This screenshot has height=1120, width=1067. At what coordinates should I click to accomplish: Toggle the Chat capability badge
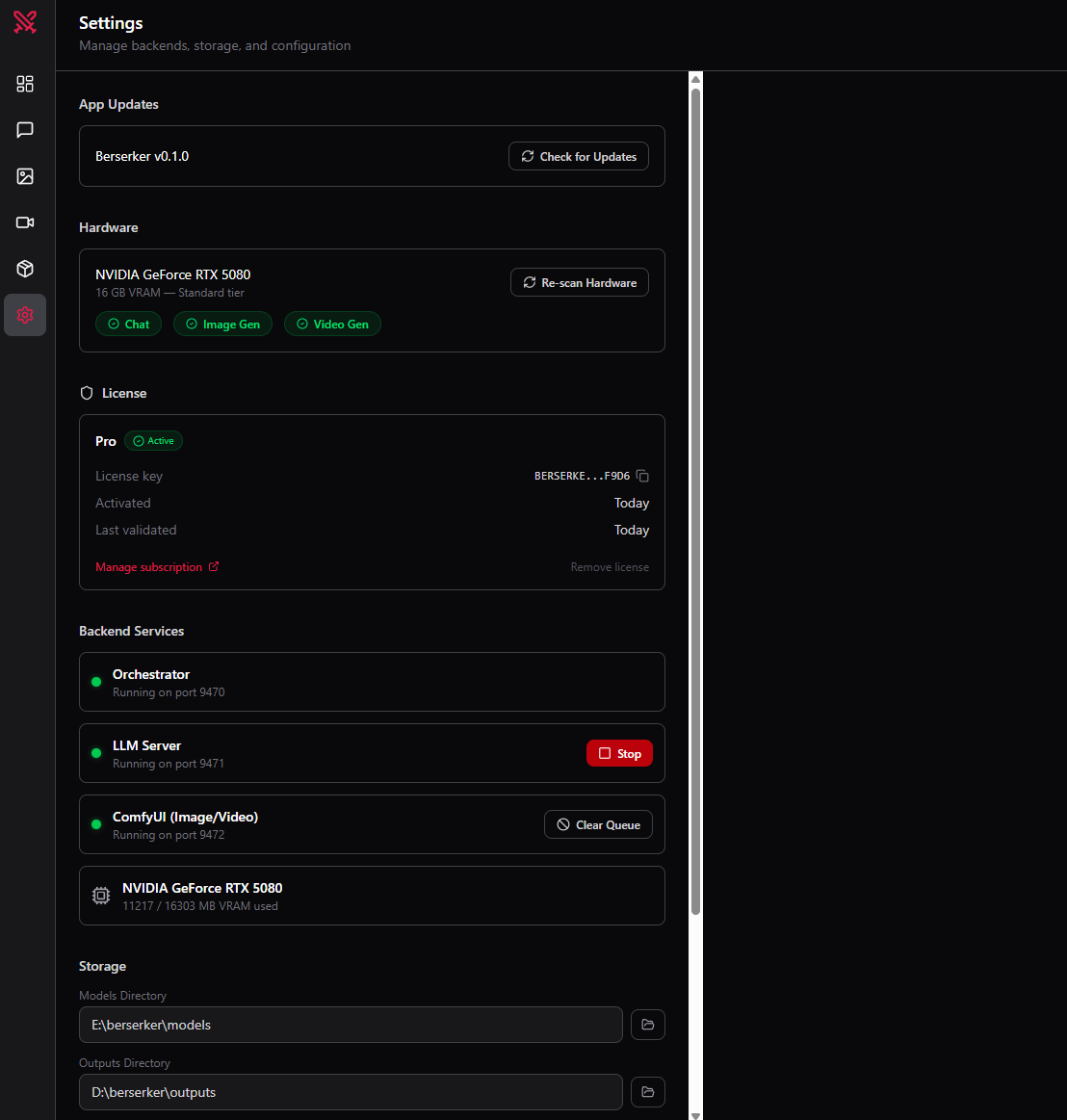[128, 324]
